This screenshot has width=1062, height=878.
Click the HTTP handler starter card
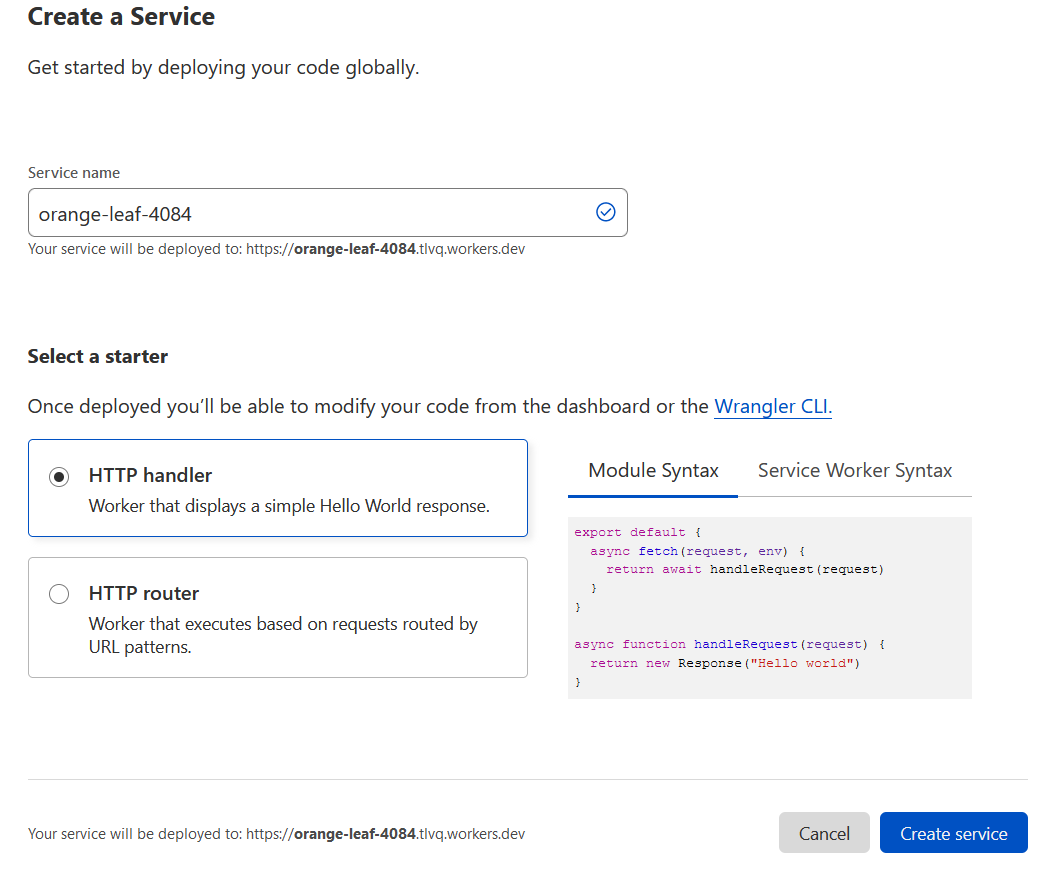(x=277, y=488)
